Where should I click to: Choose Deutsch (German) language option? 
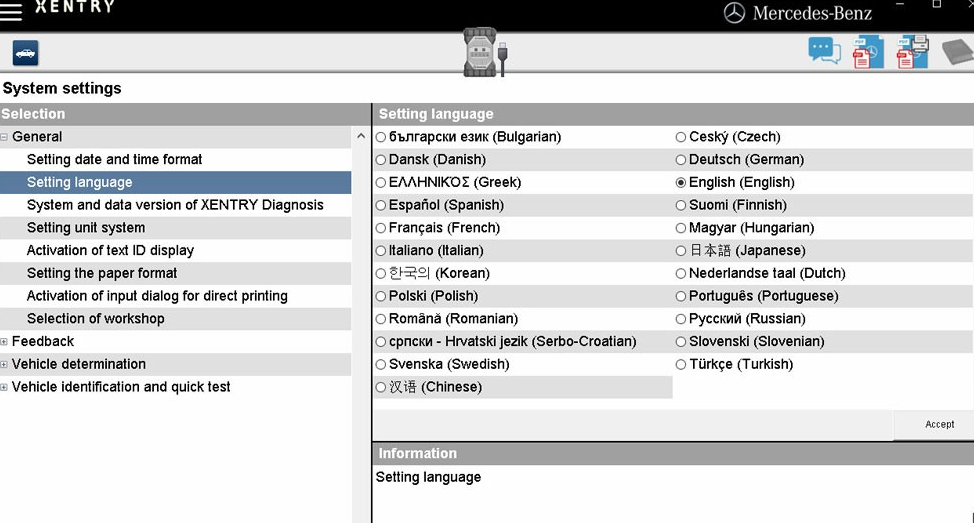coord(681,160)
